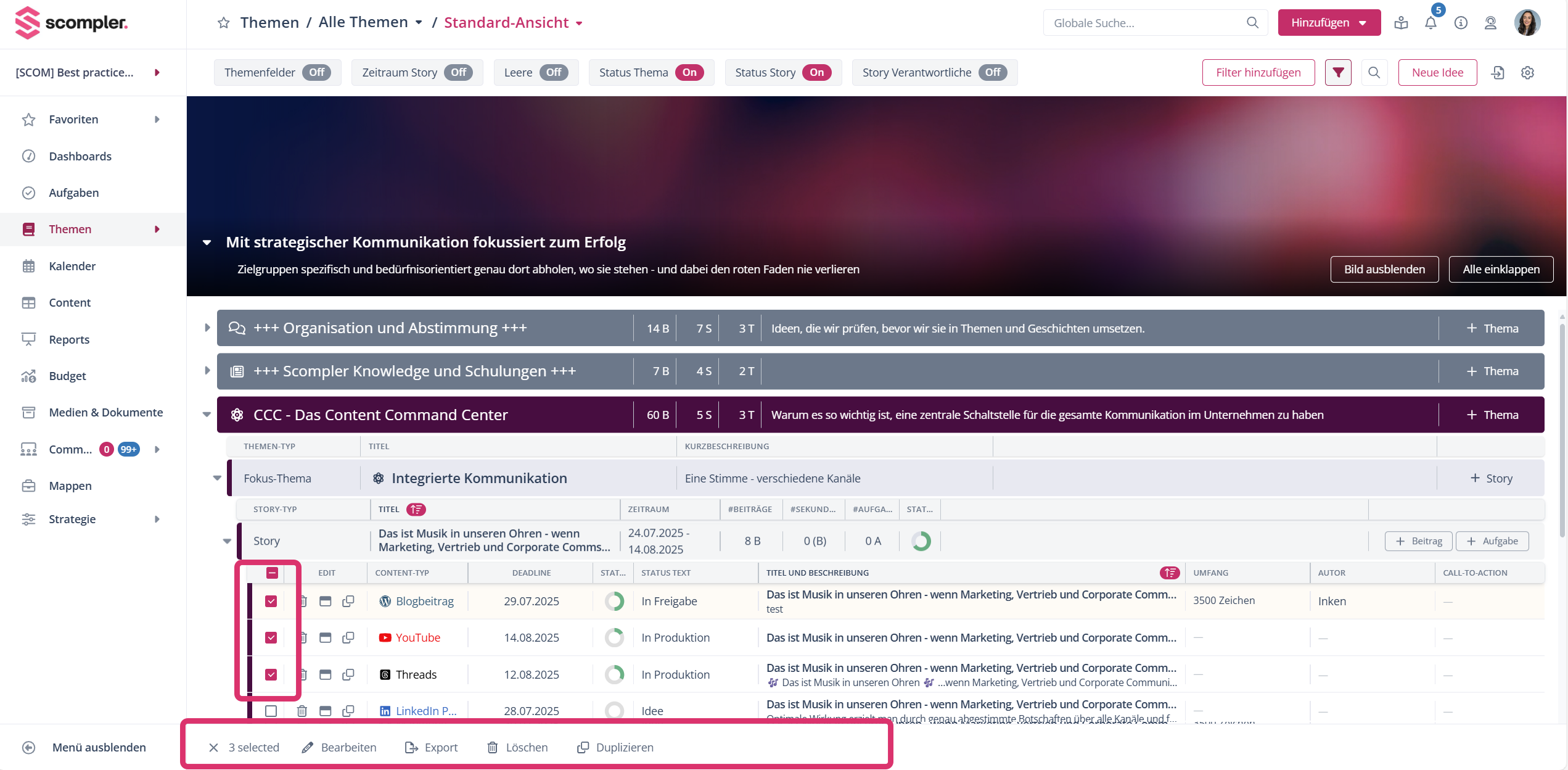Collapse the CCC Content Command Center section

pos(207,415)
